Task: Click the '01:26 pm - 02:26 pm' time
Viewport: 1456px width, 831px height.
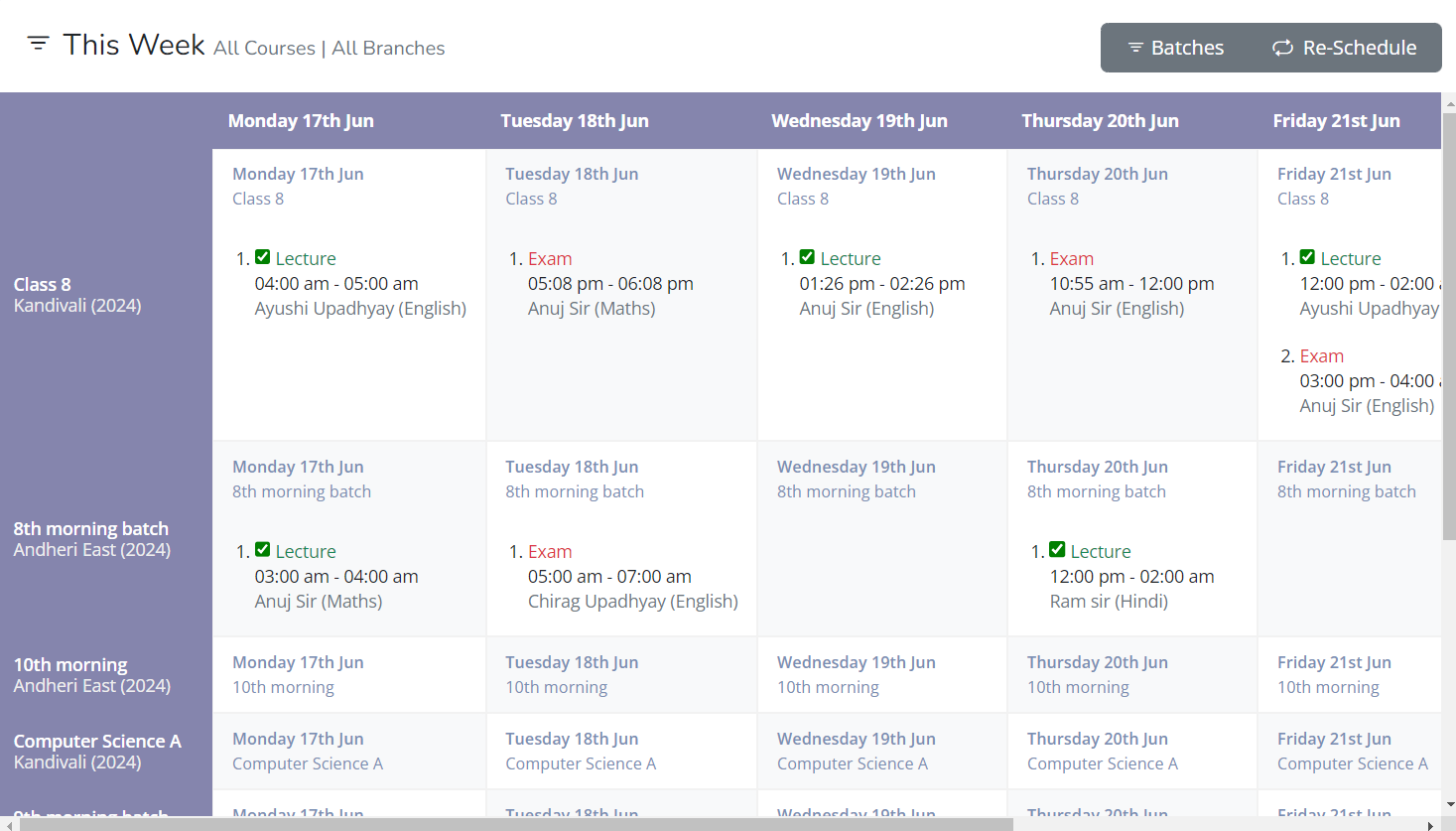Action: (x=882, y=284)
